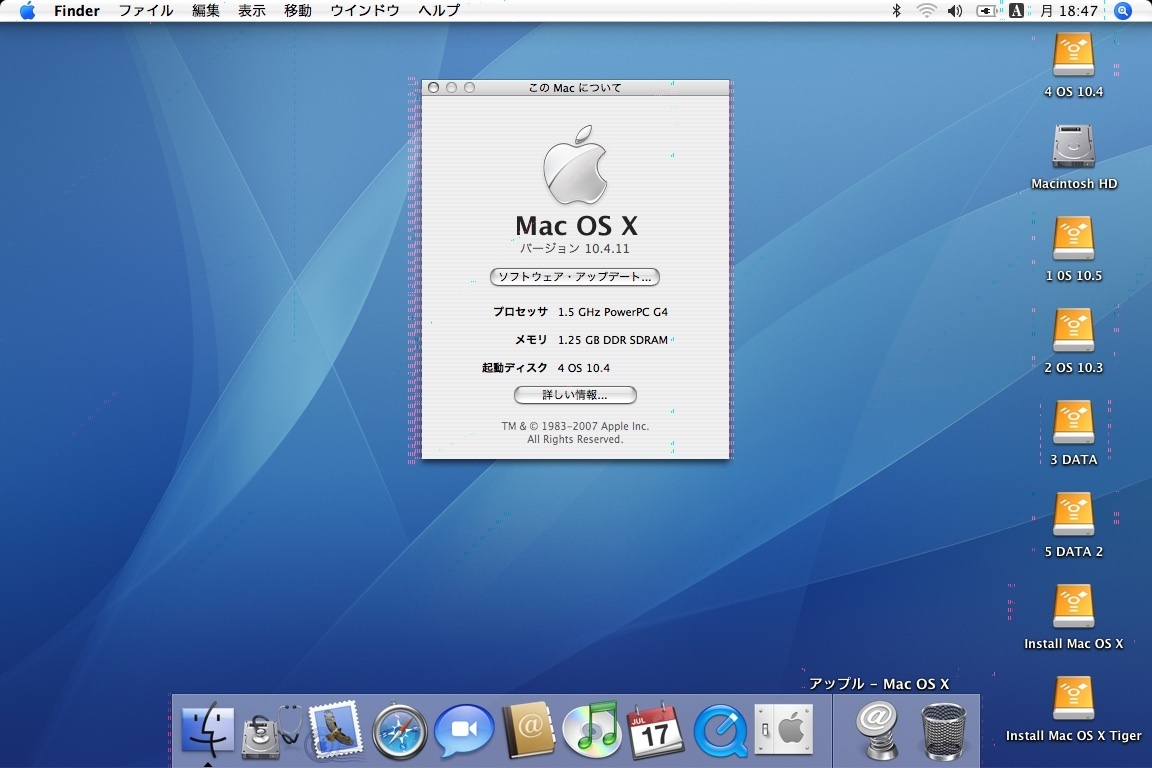Open iCal from the Dock
The height and width of the screenshot is (768, 1152).
[x=655, y=730]
